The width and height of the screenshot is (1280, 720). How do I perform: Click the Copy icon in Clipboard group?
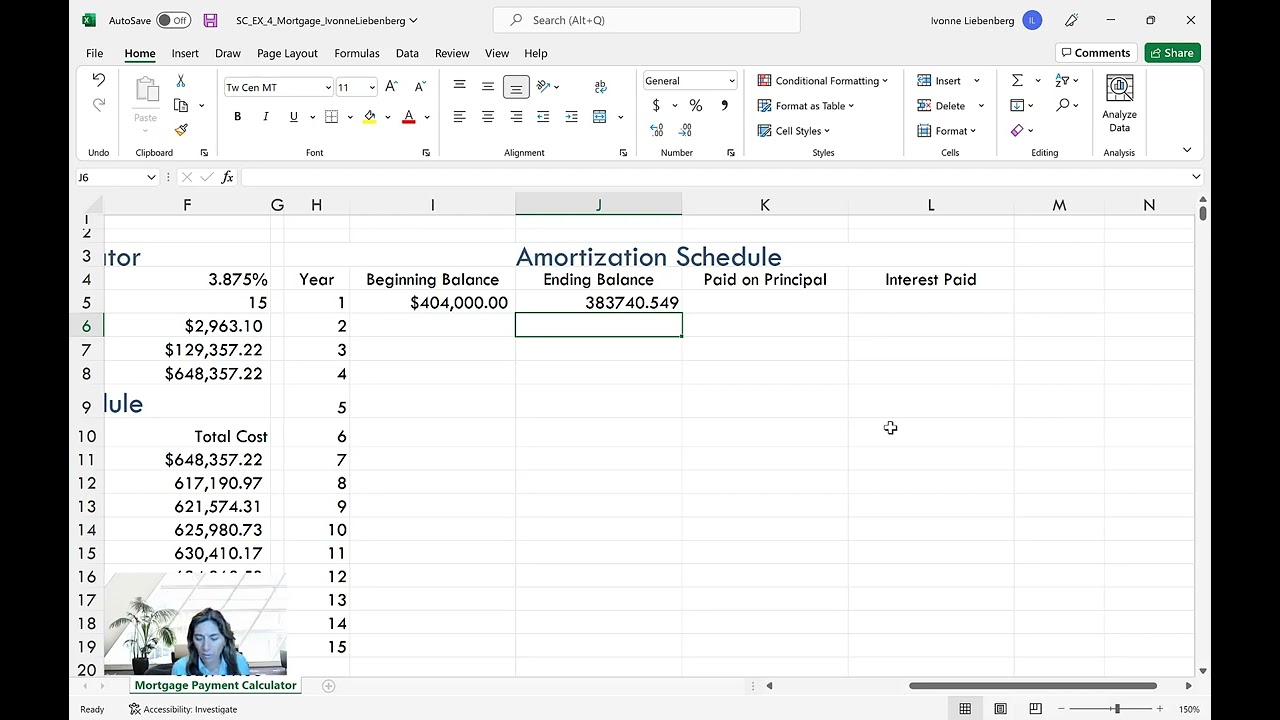[181, 105]
